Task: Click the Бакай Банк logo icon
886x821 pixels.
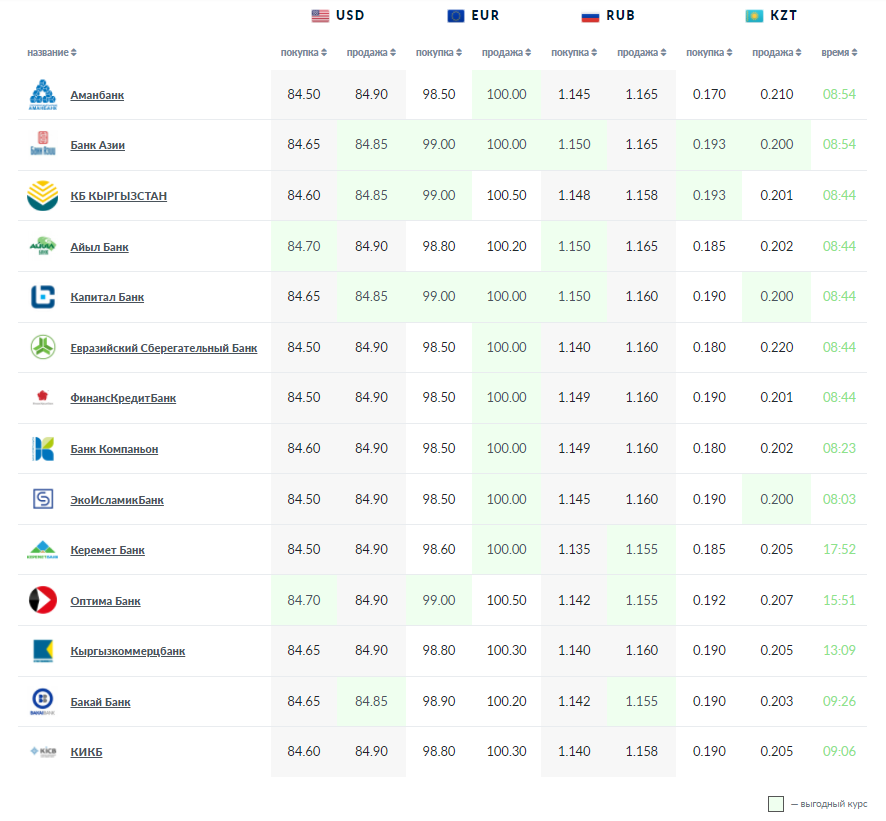Action: [x=43, y=702]
